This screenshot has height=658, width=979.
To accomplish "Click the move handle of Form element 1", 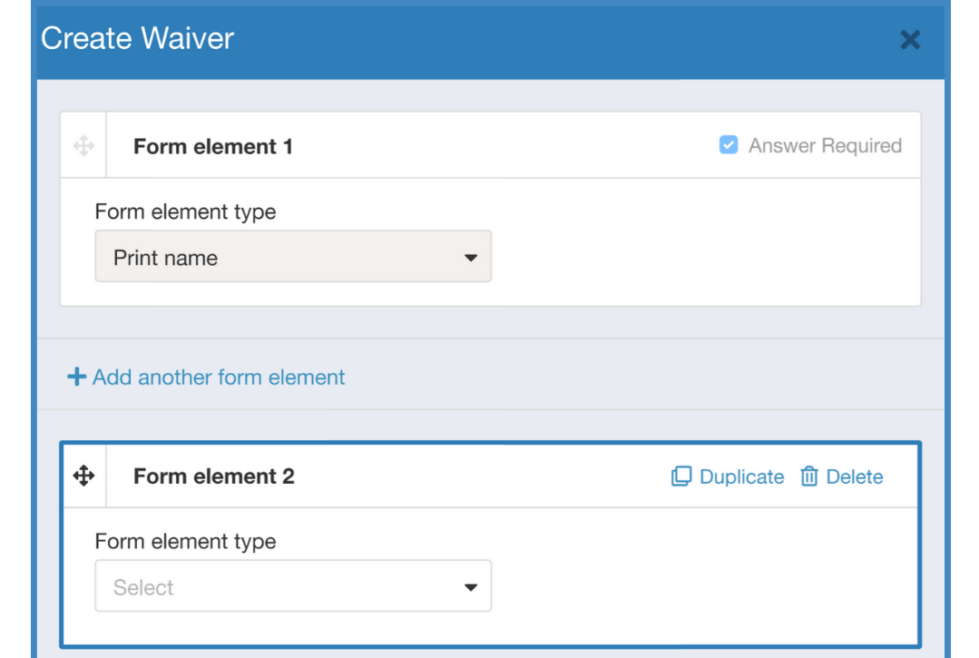I will tap(84, 146).
